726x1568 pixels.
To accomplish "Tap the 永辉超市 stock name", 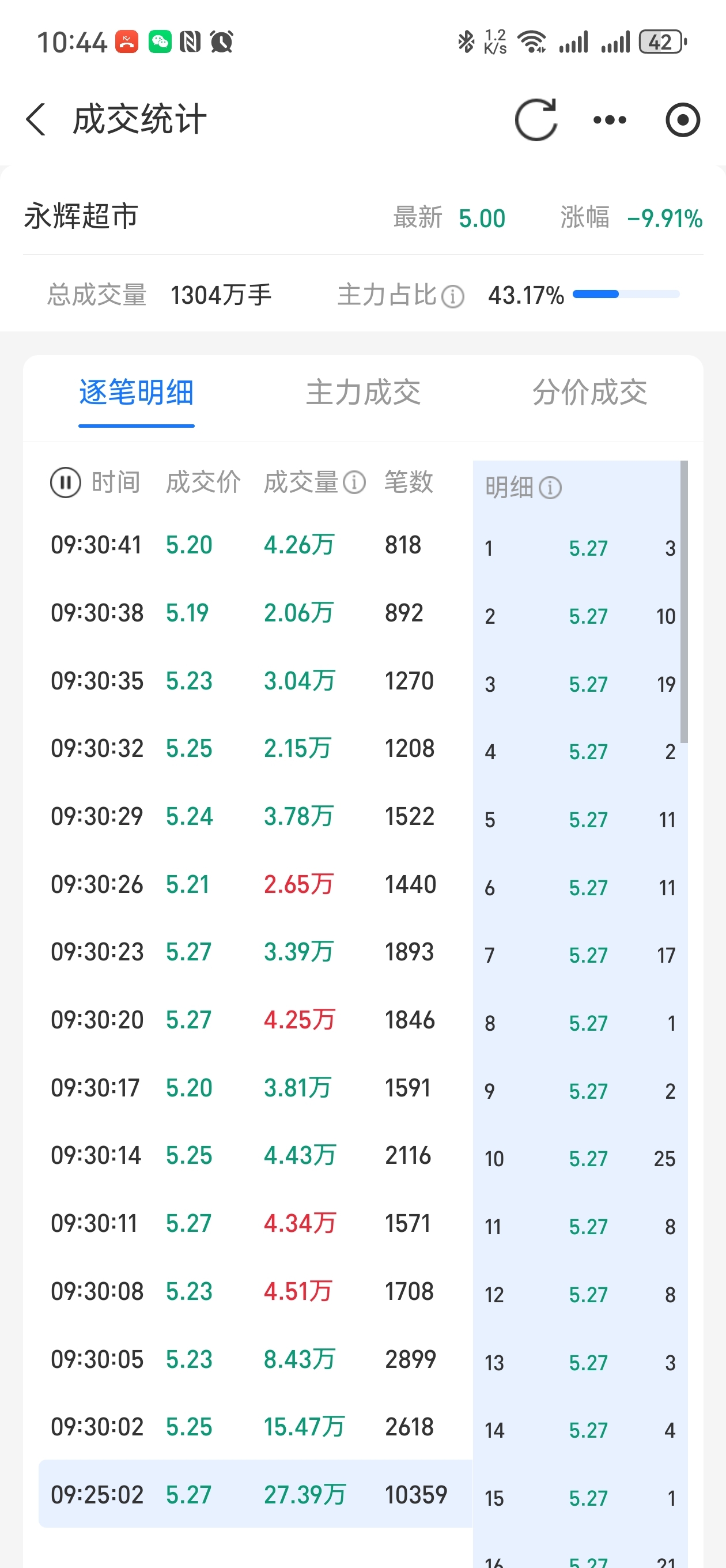I will pyautogui.click(x=82, y=217).
